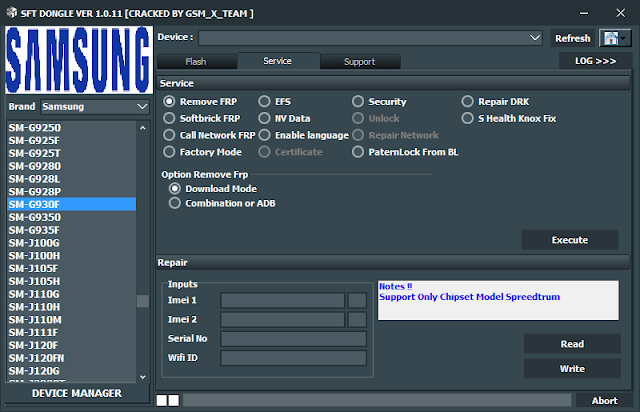
Task: Open the home icon menu button
Action: 615,38
